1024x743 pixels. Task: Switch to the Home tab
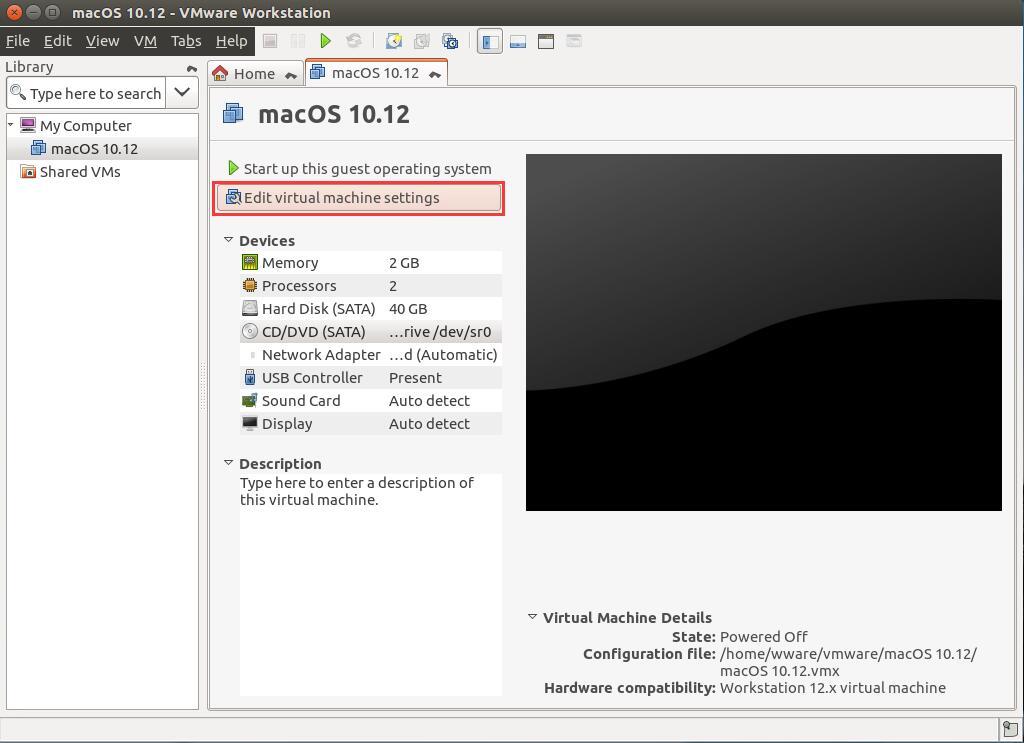(255, 74)
